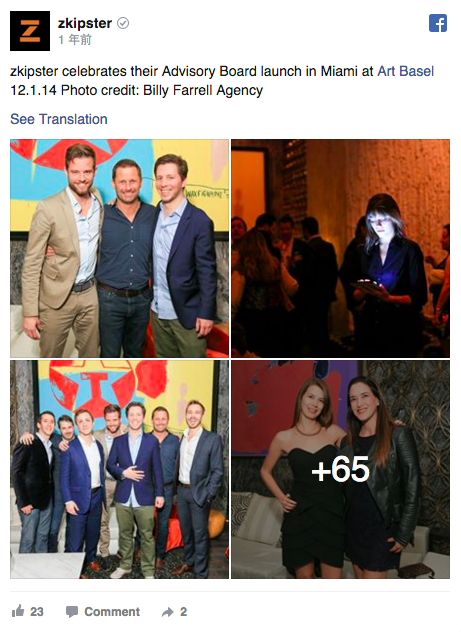Open the Facebook logo icon
461x632 pixels.
tap(438, 23)
